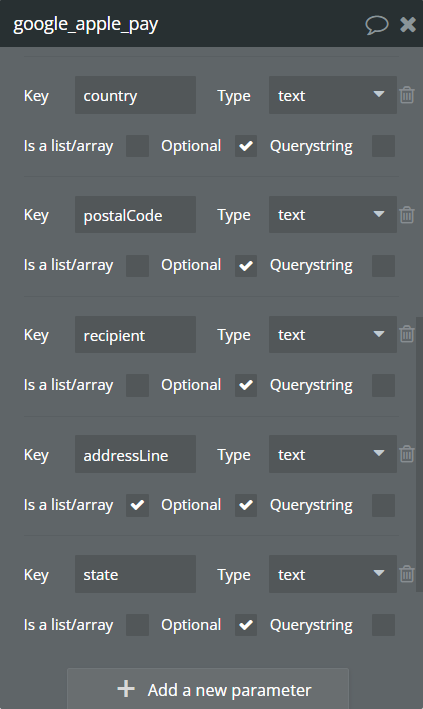423x709 pixels.
Task: Open the Type dropdown for postalCode
Action: click(333, 214)
